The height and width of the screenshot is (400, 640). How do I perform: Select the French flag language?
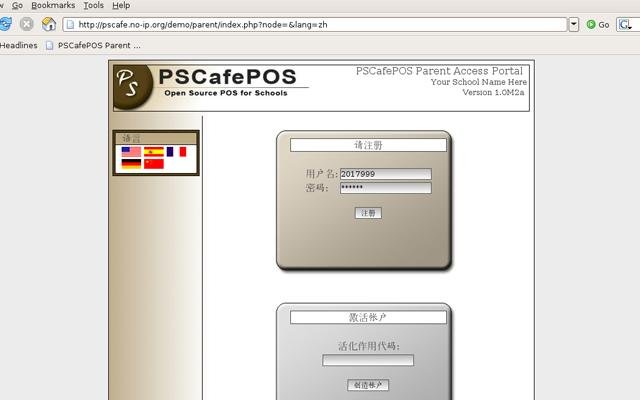[x=176, y=152]
